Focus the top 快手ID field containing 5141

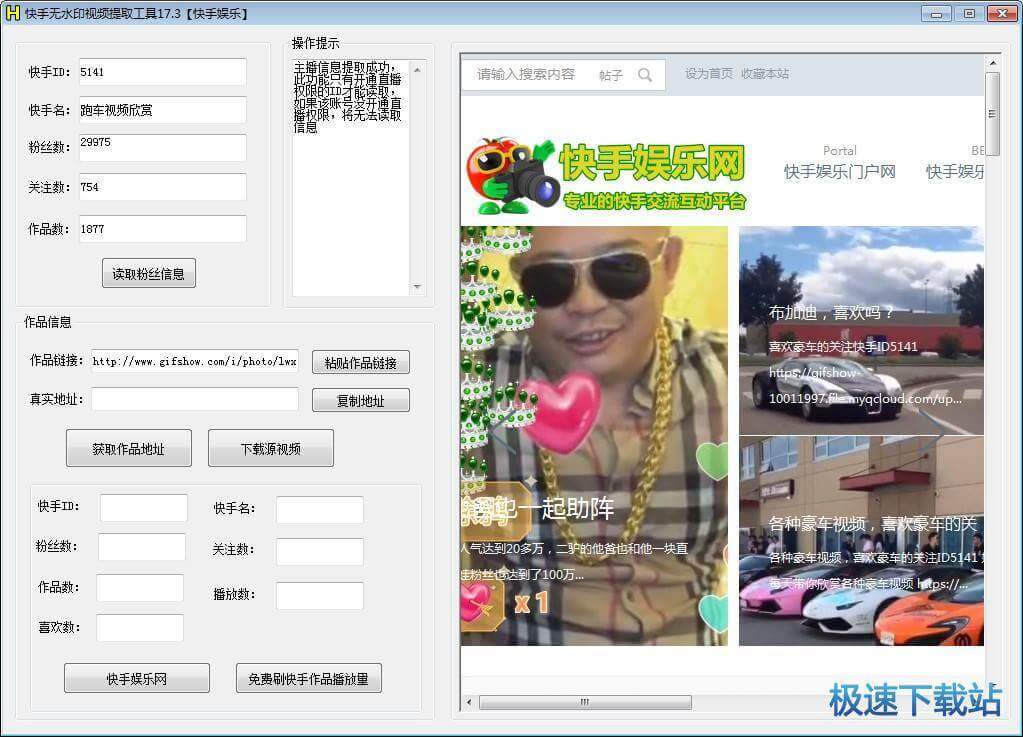click(x=162, y=72)
